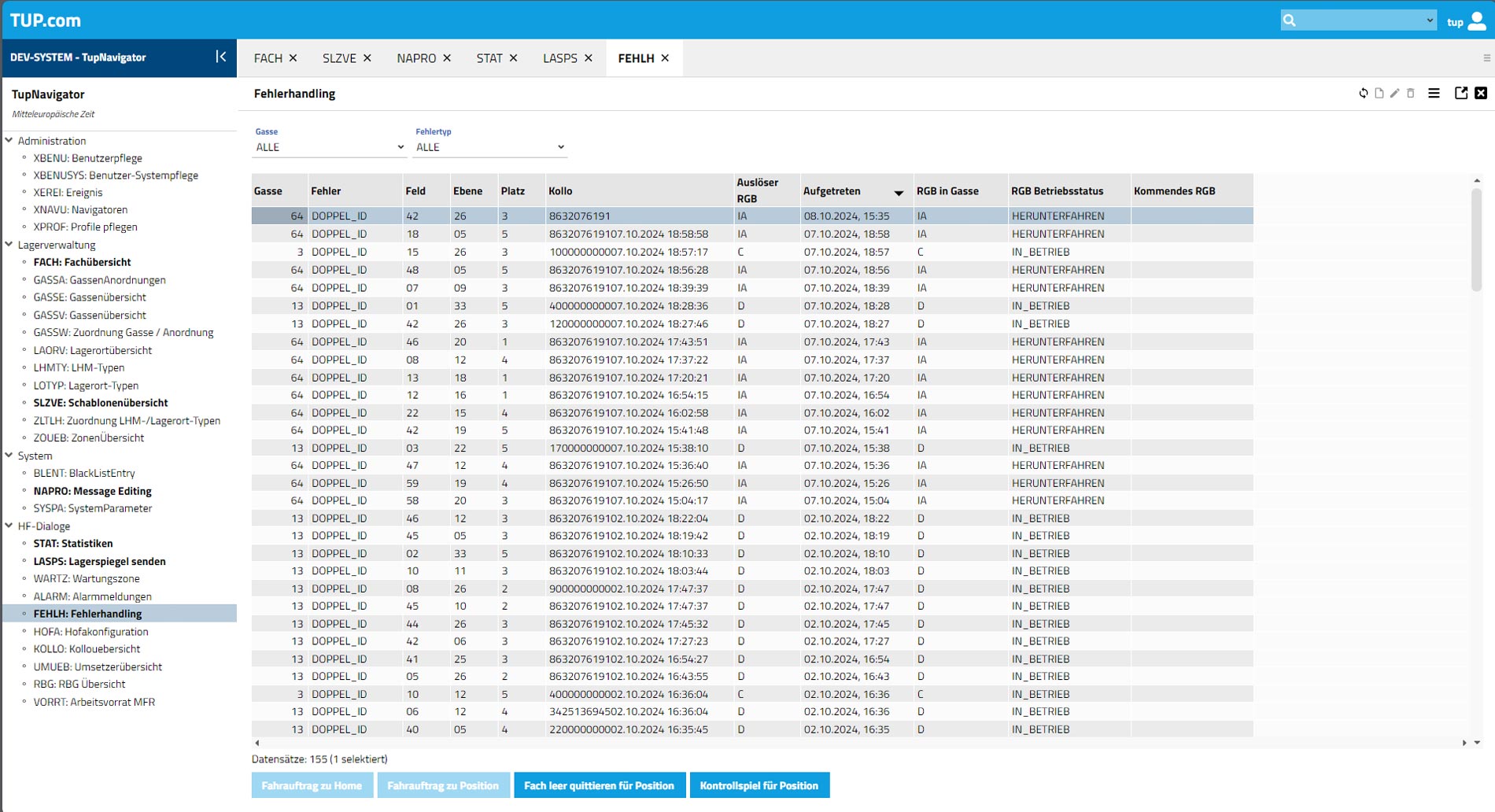Click the trash delete icon
Image resolution: width=1495 pixels, height=812 pixels.
[x=1410, y=94]
